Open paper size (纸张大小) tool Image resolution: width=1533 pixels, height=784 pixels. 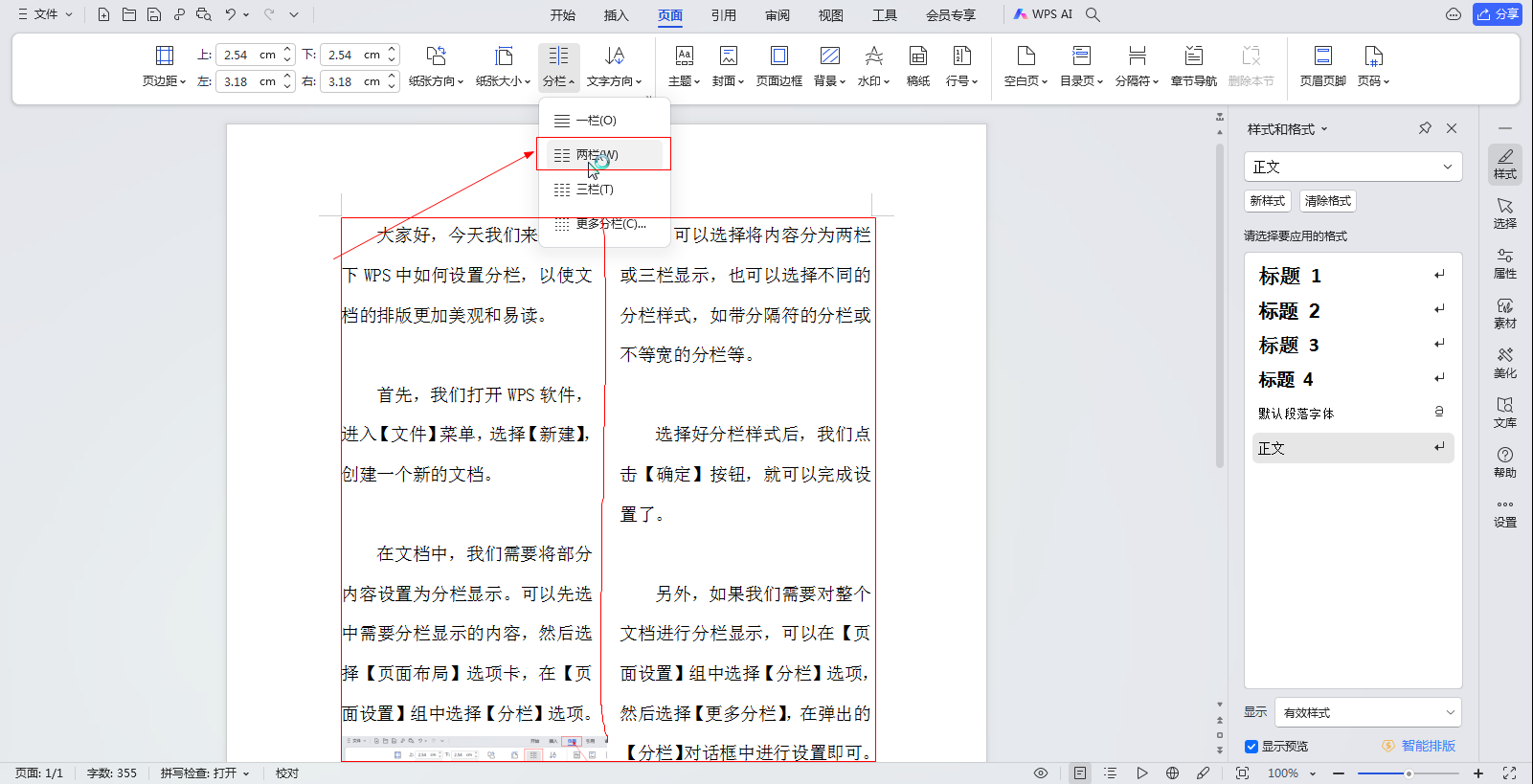coord(503,66)
